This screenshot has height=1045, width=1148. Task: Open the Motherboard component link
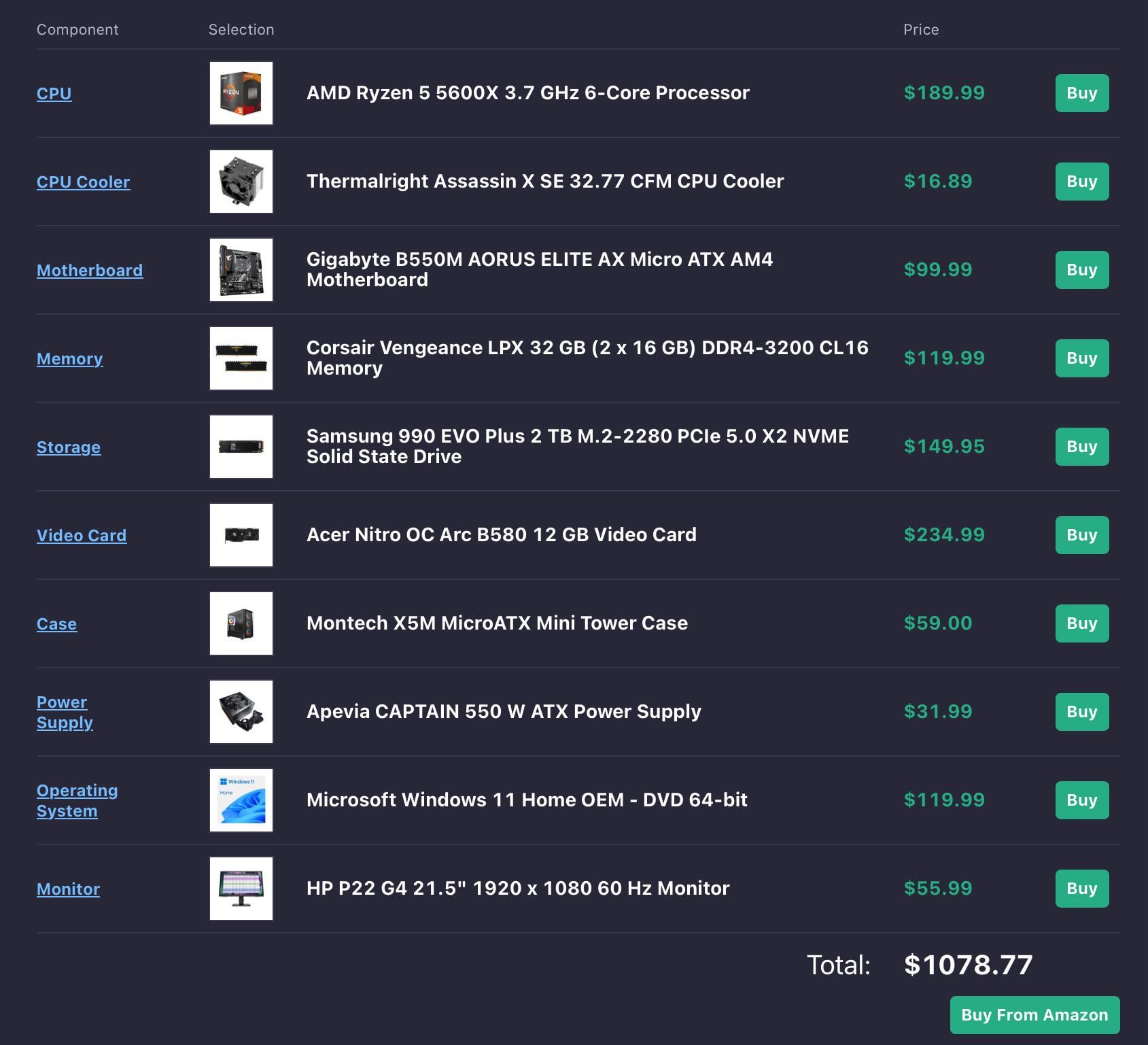89,271
